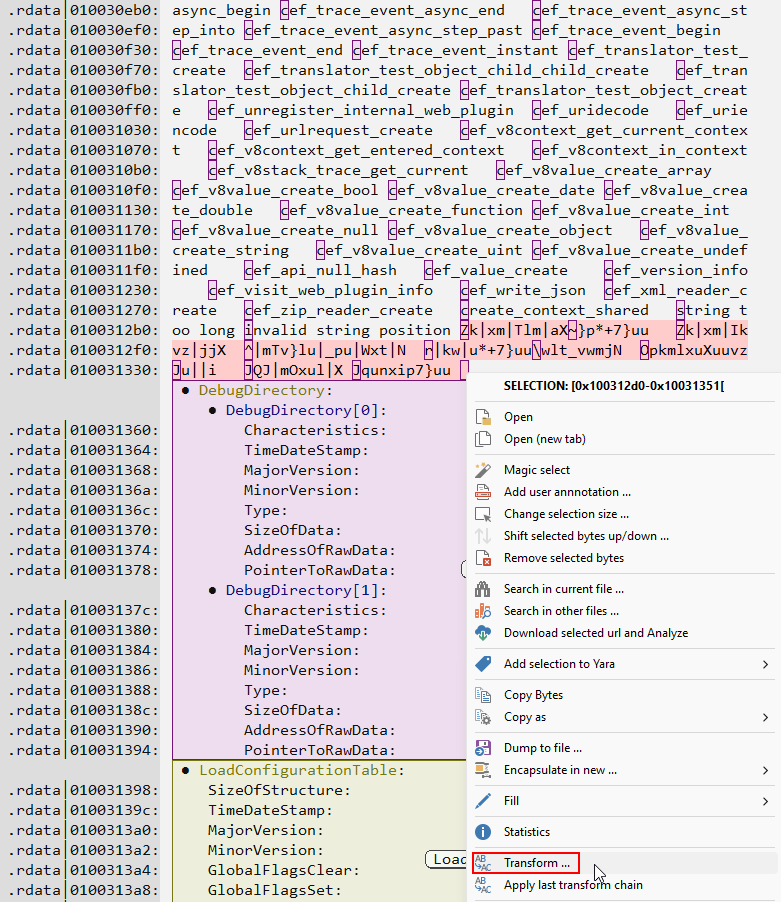
Task: Expand the Copy as submenu arrow
Action: [765, 717]
